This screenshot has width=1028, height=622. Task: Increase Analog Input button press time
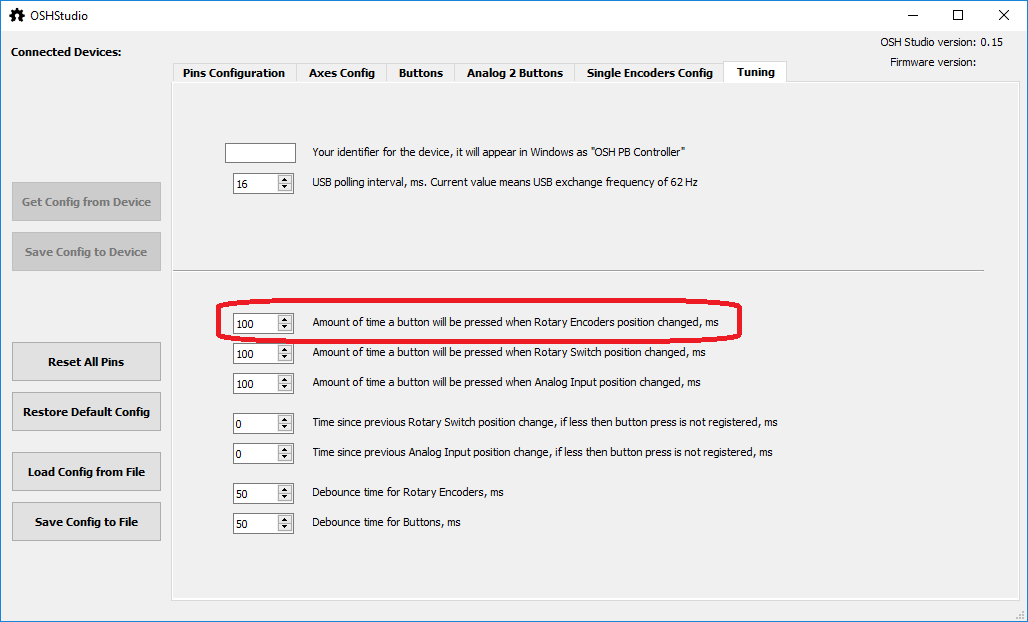click(x=285, y=380)
